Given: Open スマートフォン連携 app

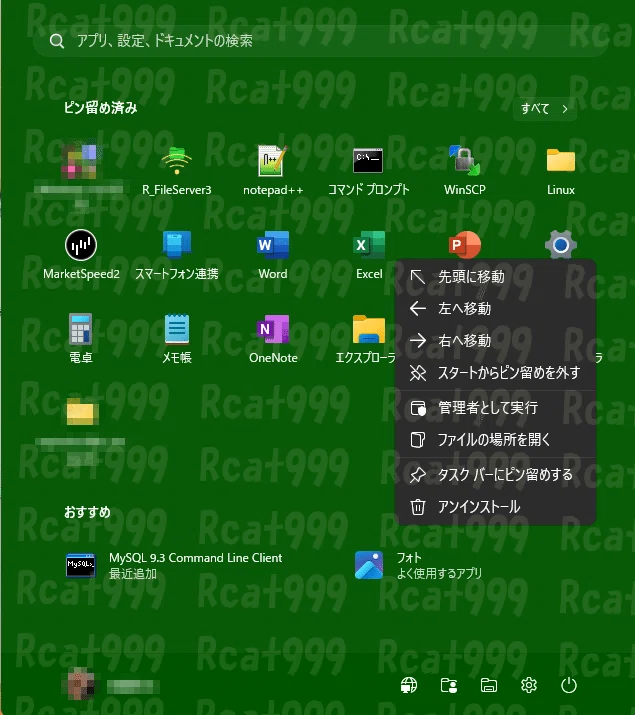Looking at the screenshot, I should tap(177, 254).
